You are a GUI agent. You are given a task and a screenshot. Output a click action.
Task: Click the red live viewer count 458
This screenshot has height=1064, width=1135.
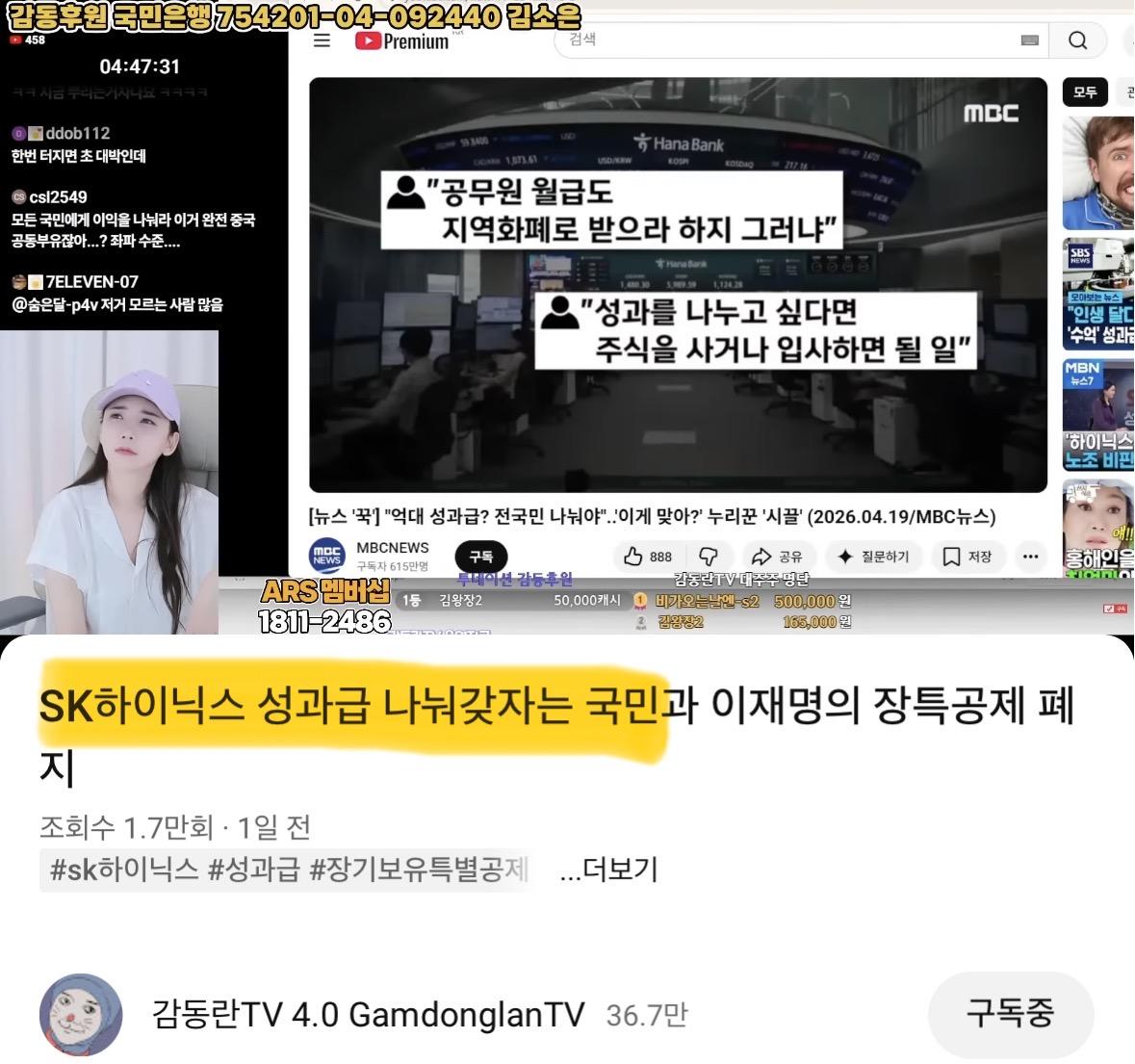(x=28, y=39)
